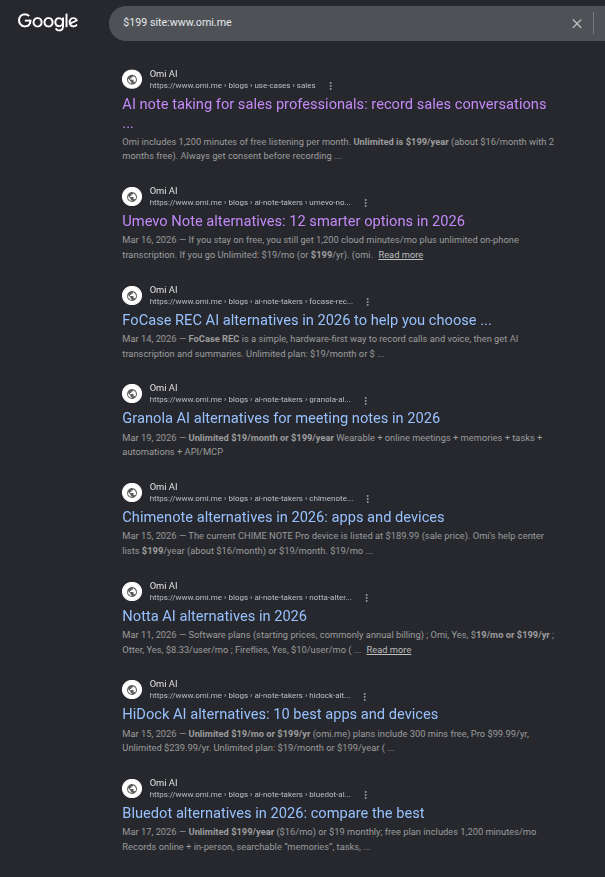Open 'FoCase REC AI alternatives' result
Image resolution: width=605 pixels, height=877 pixels.
click(x=307, y=320)
